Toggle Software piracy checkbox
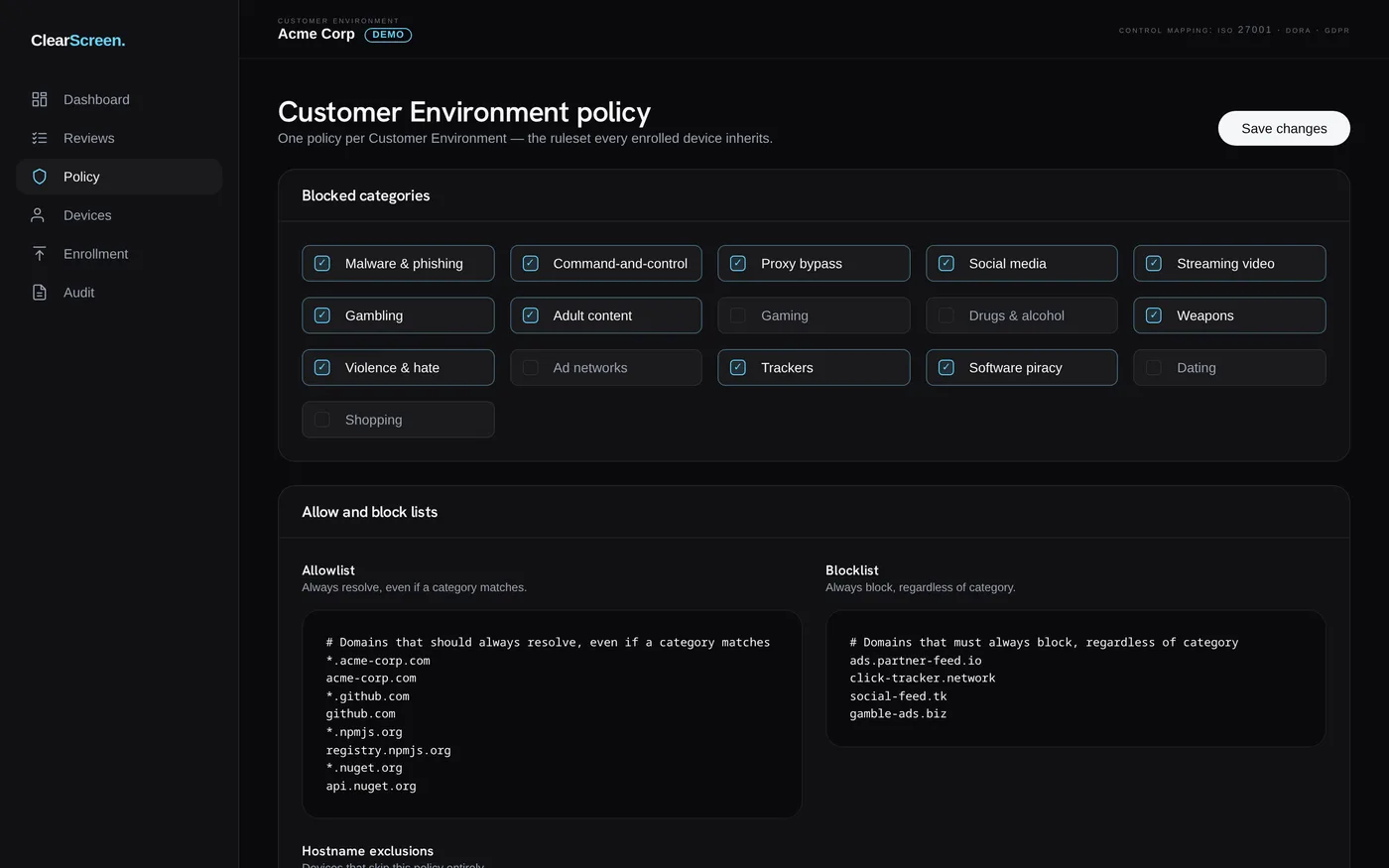Viewport: 1389px width, 868px height. point(947,367)
